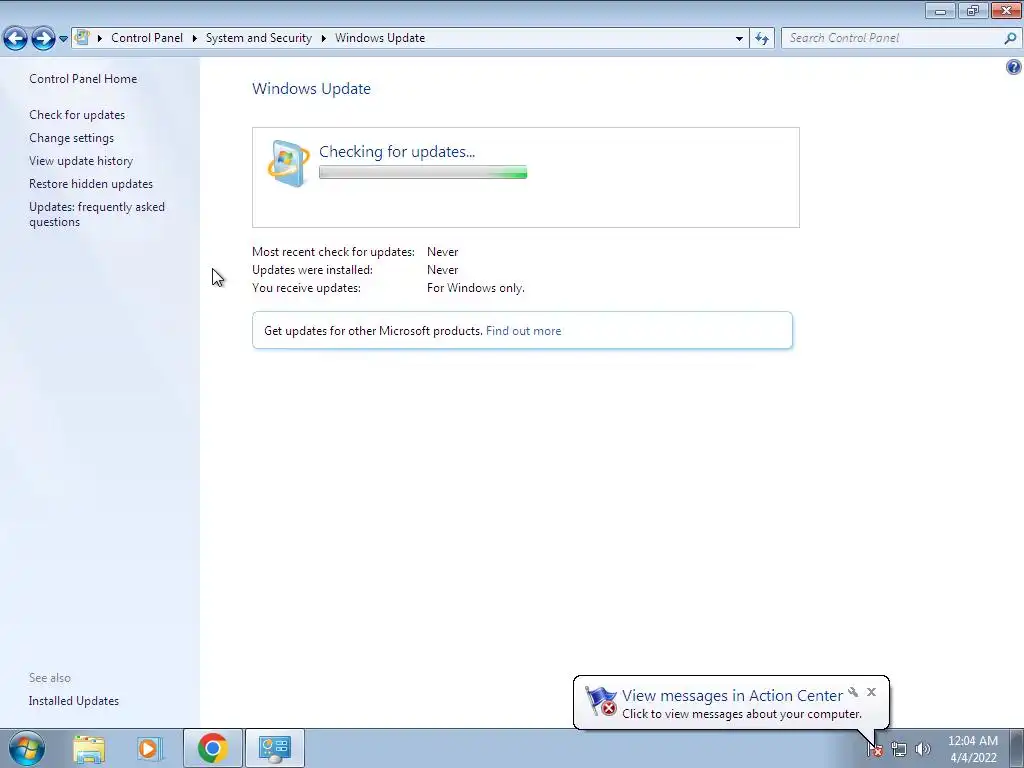Click 'Updates were installed:' label
1024x768 pixels.
pyautogui.click(x=312, y=270)
